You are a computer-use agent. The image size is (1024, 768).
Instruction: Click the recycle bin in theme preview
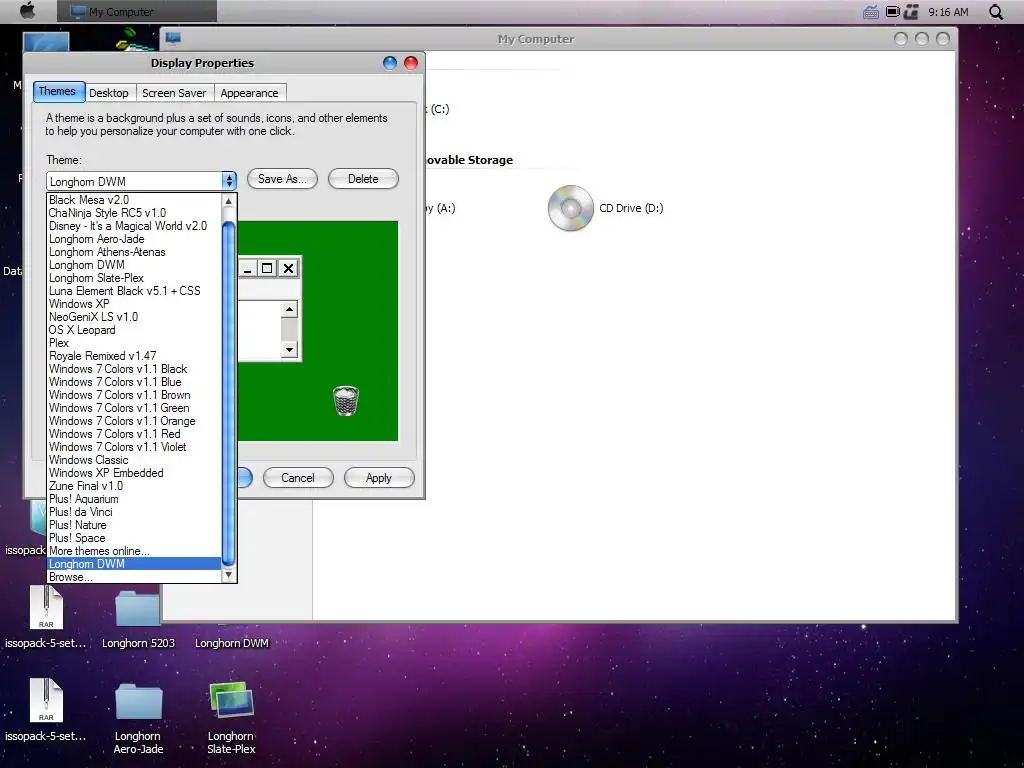[345, 400]
